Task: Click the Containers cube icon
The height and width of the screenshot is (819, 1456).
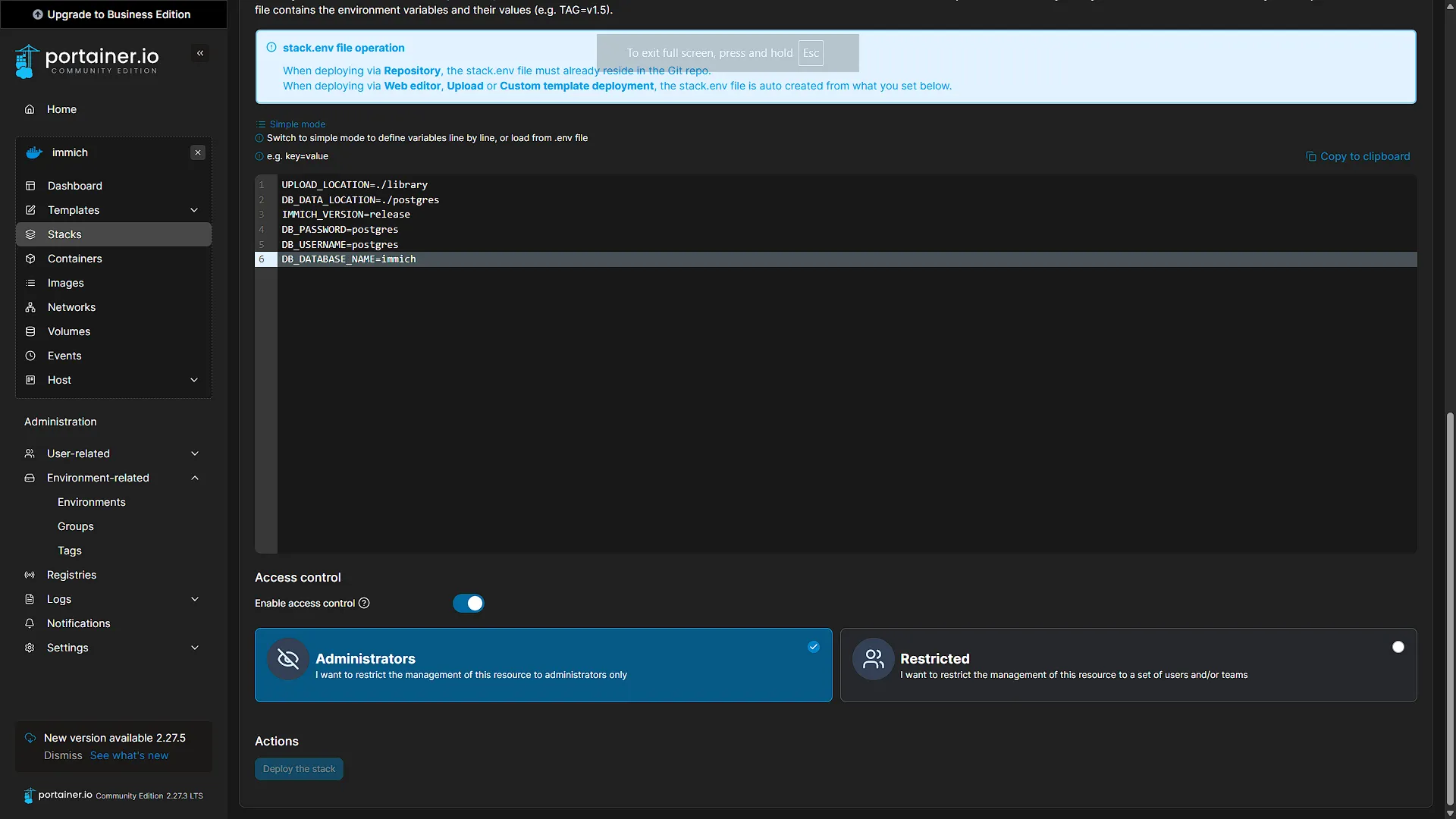Action: click(30, 259)
